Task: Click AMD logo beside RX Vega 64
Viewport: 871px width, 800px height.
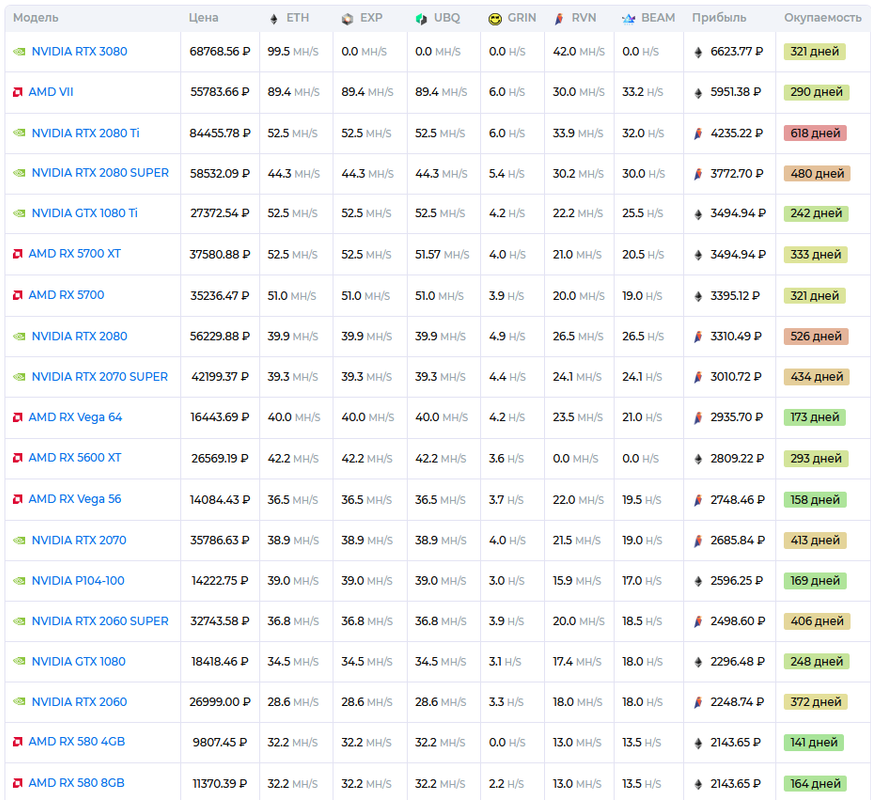Action: click(18, 417)
